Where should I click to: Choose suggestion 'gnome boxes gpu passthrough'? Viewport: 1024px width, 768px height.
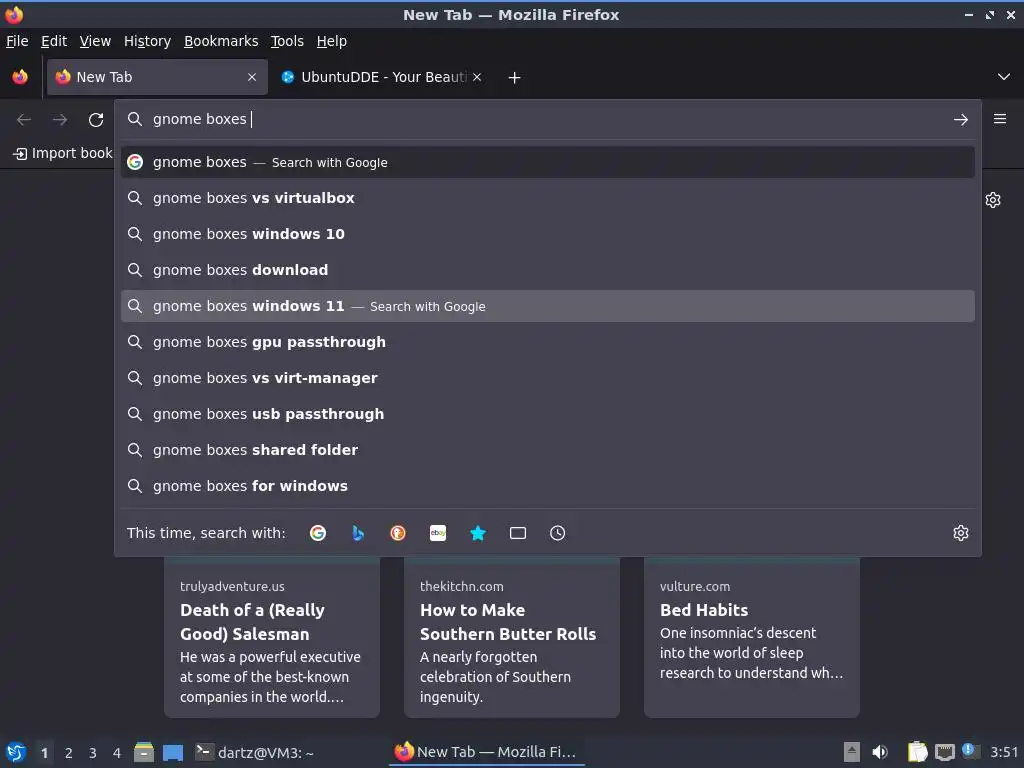547,342
